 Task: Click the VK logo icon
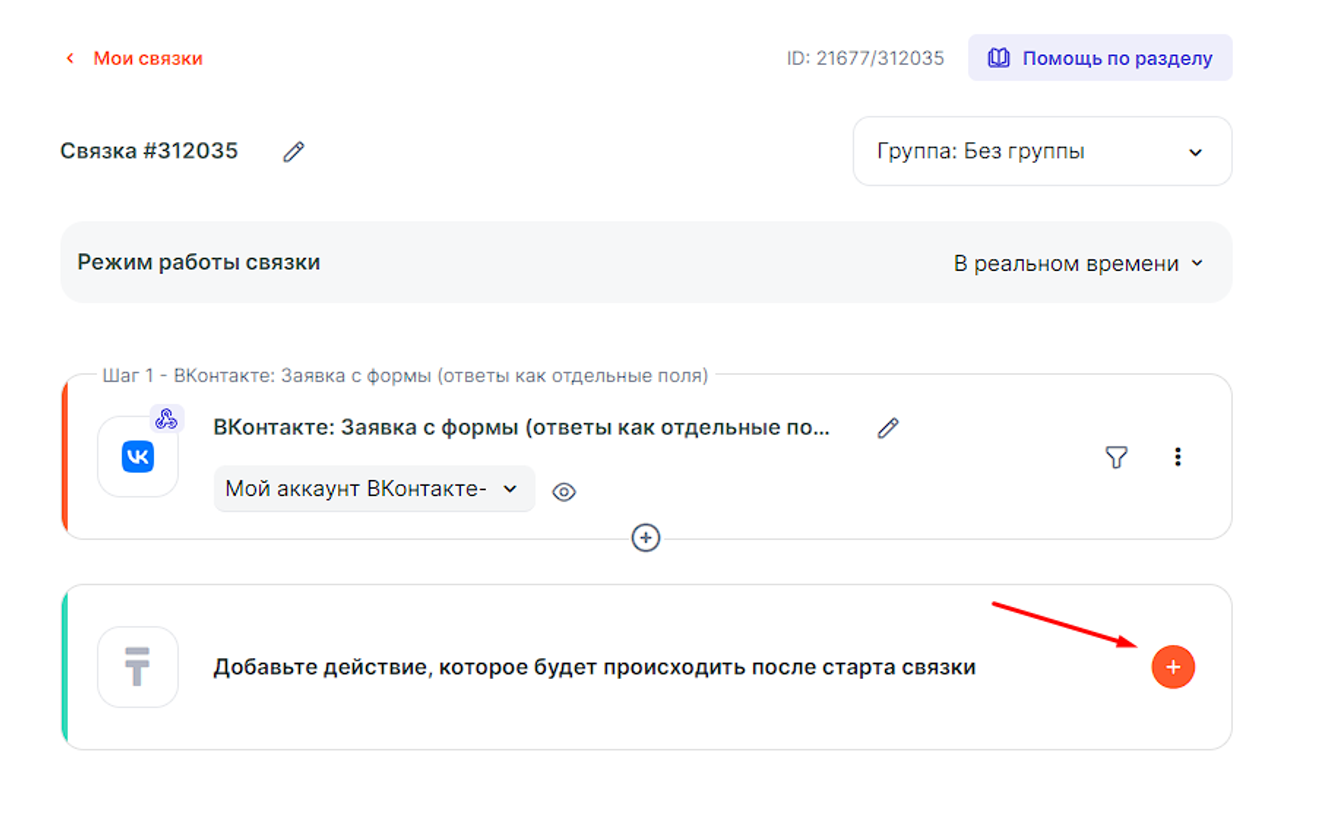tap(138, 457)
